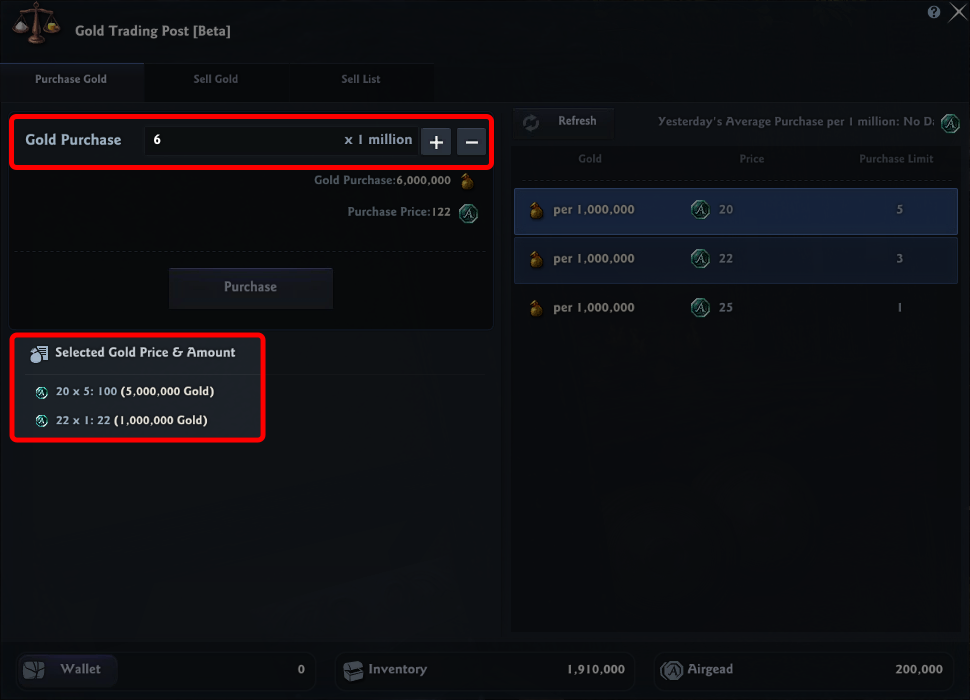Switch to the Sell Gold tab
The image size is (970, 700).
[x=216, y=80]
